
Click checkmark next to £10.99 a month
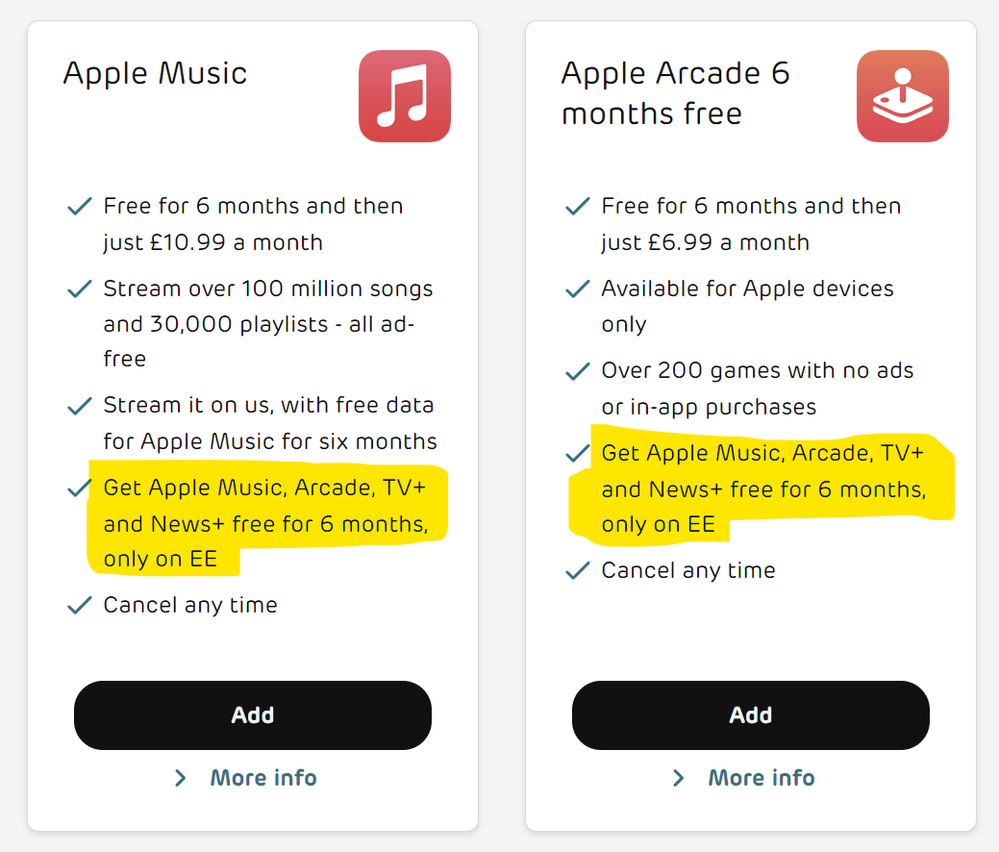click(x=80, y=206)
